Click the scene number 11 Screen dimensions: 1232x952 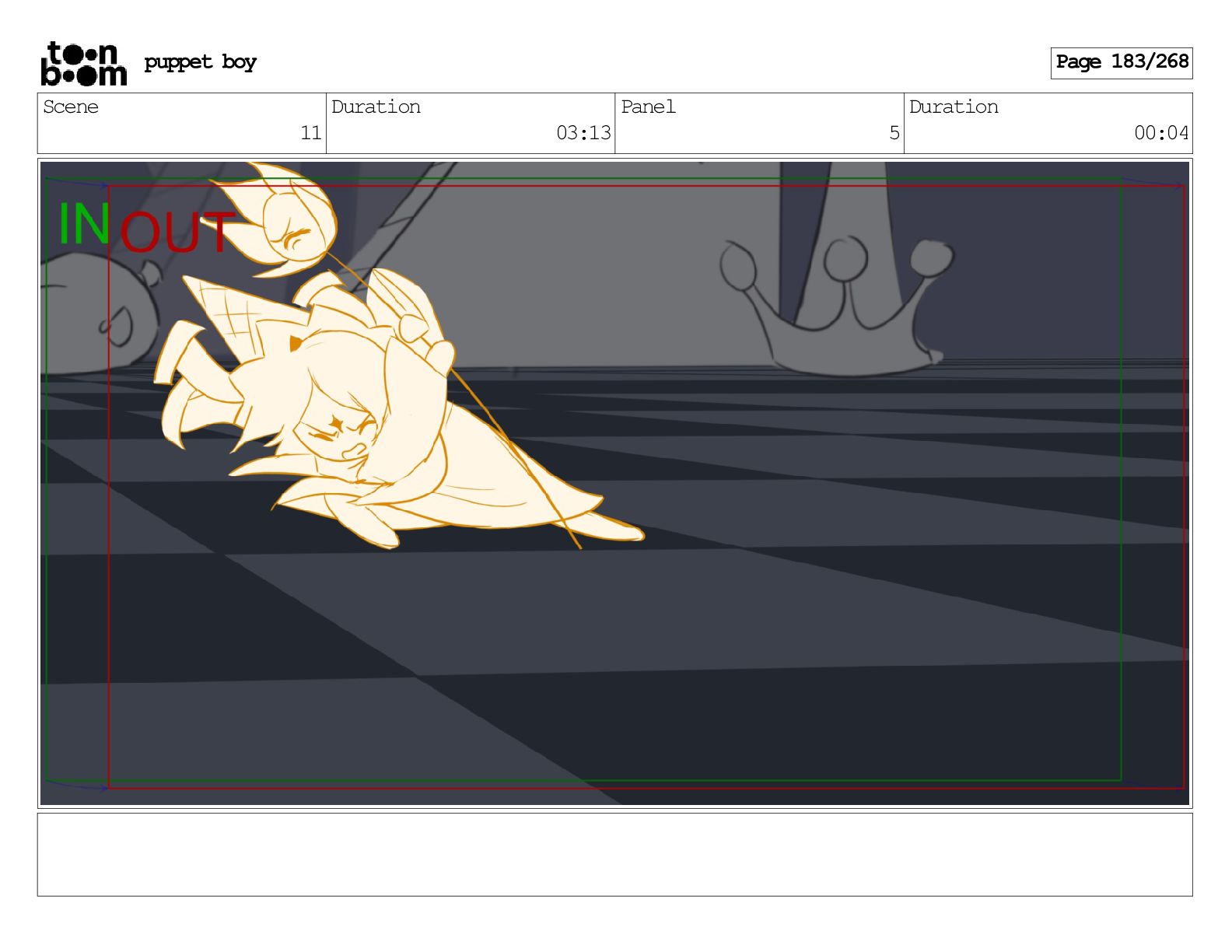[311, 133]
